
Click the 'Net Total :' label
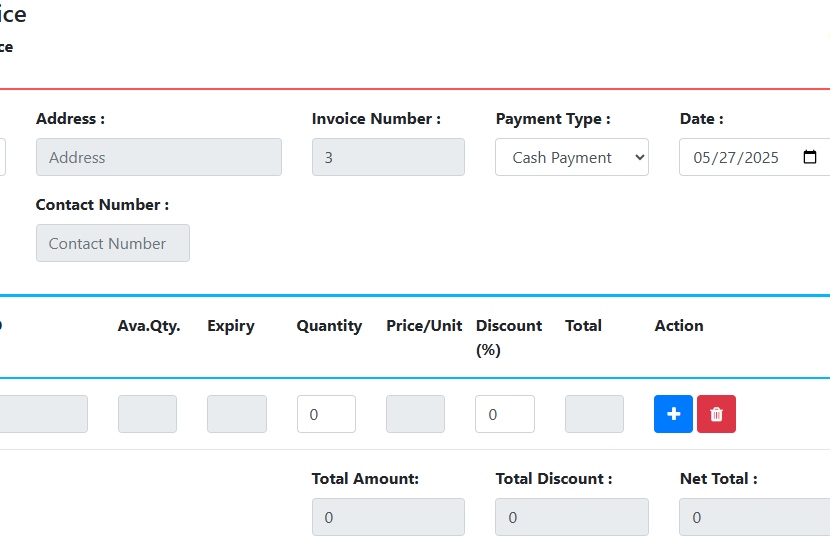[718, 479]
